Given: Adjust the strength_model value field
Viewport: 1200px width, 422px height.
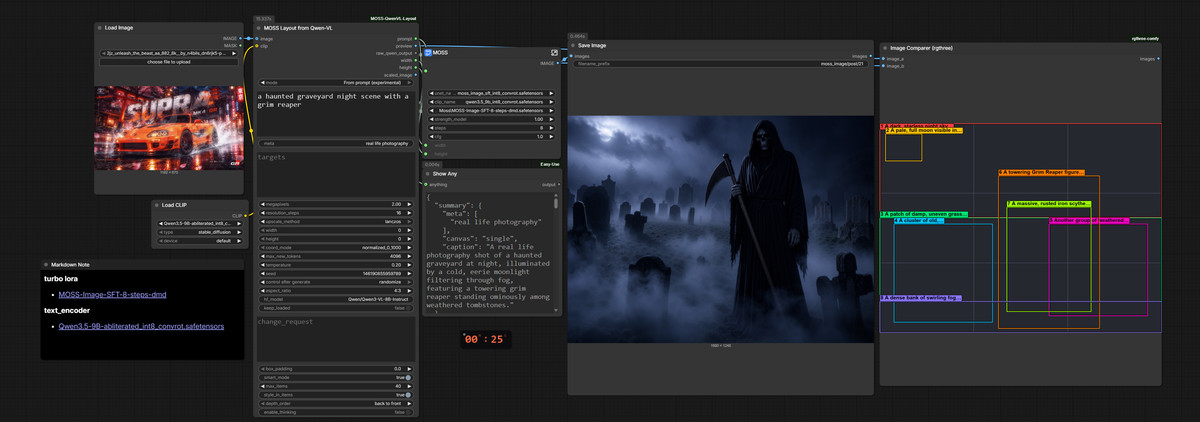Looking at the screenshot, I should coord(491,119).
